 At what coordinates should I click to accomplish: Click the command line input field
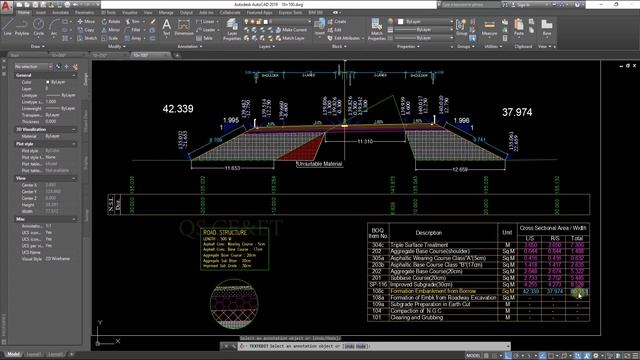click(373, 346)
